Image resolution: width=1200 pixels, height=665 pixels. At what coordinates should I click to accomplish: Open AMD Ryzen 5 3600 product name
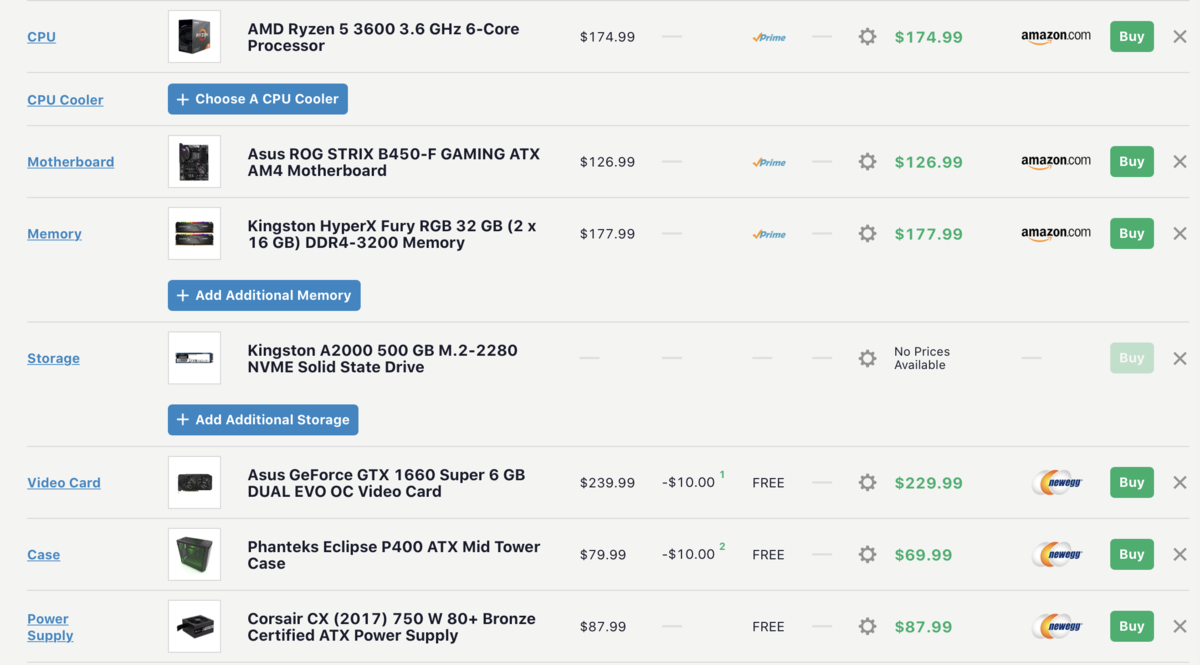[383, 37]
